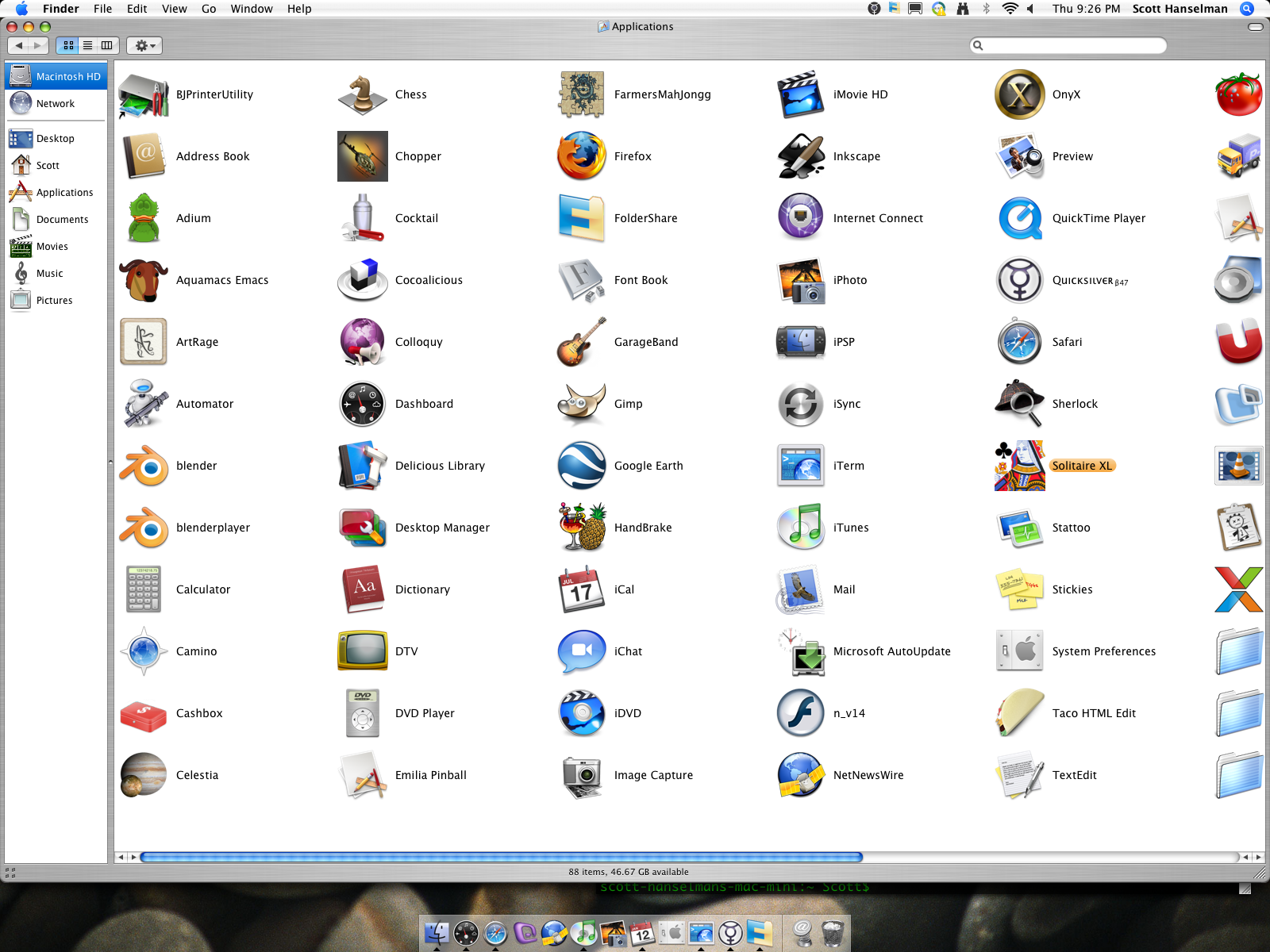Click the OnyX application icon

point(1020,94)
